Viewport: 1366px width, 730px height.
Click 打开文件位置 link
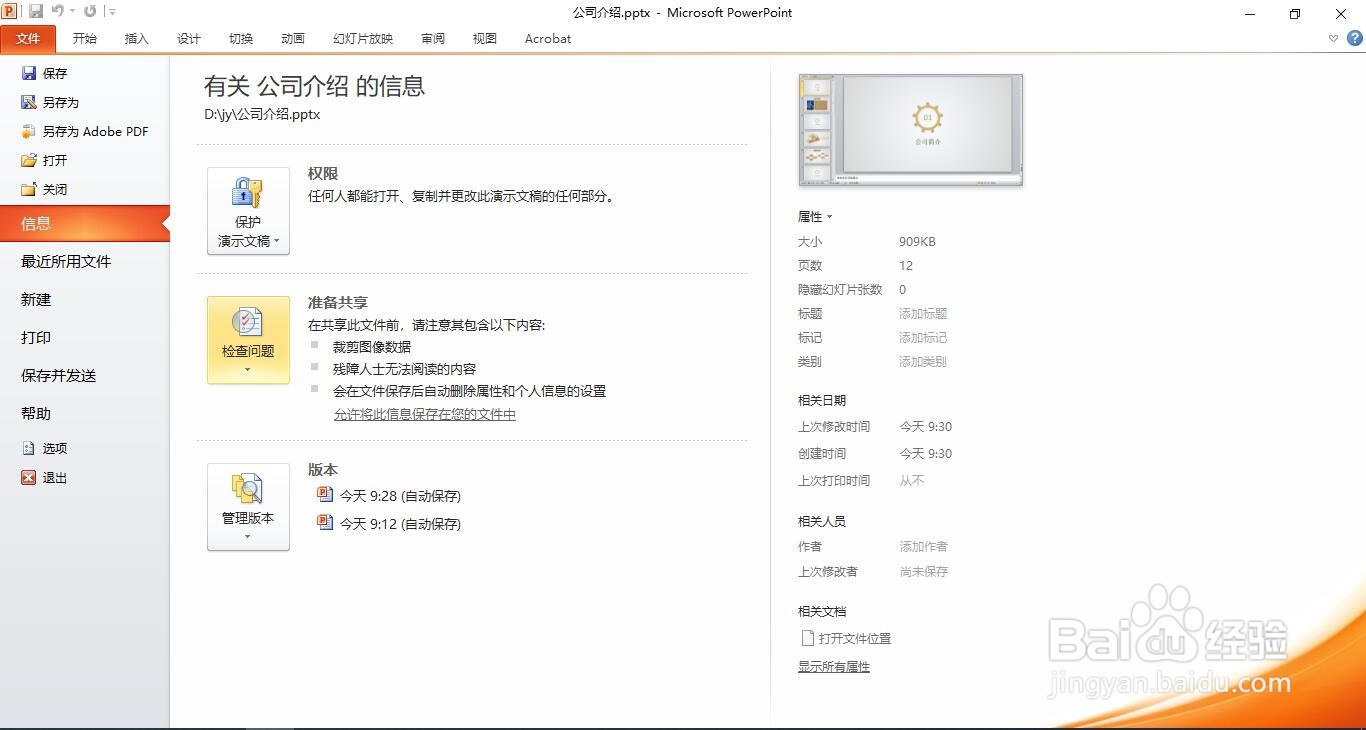(845, 638)
